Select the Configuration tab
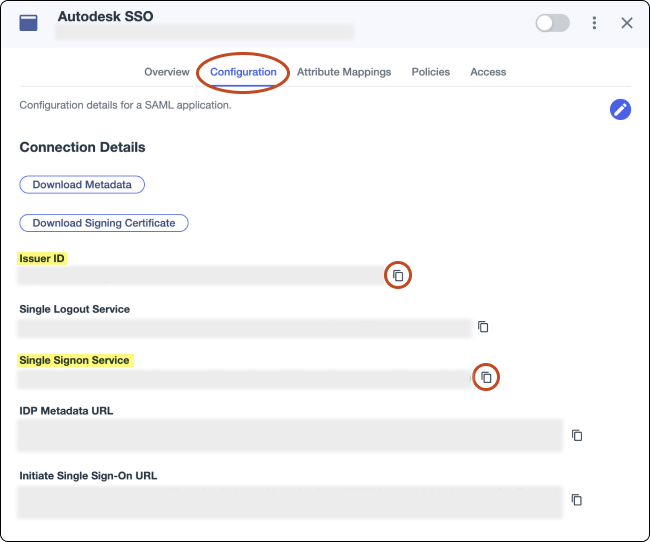 tap(243, 72)
